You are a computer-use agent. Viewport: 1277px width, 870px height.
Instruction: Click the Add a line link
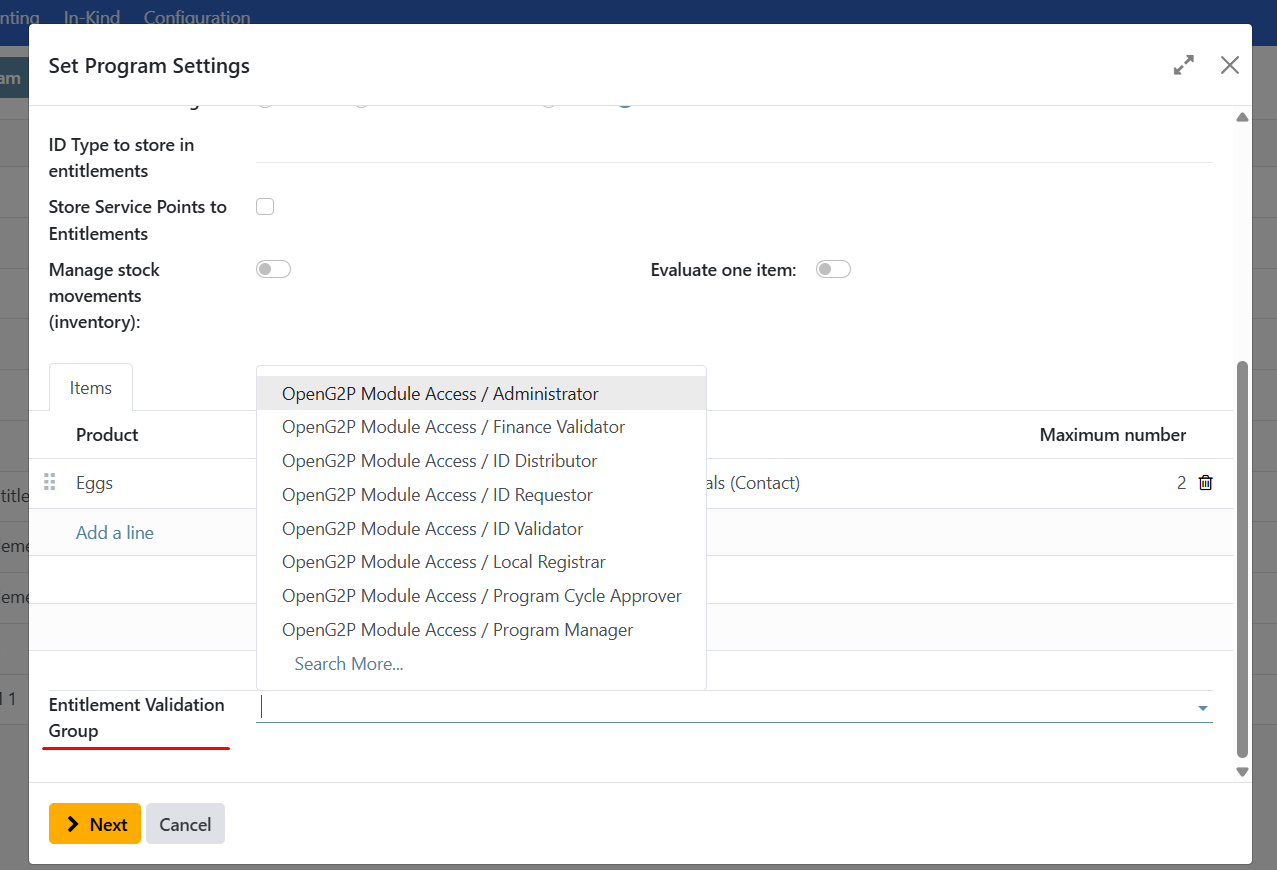pos(115,533)
